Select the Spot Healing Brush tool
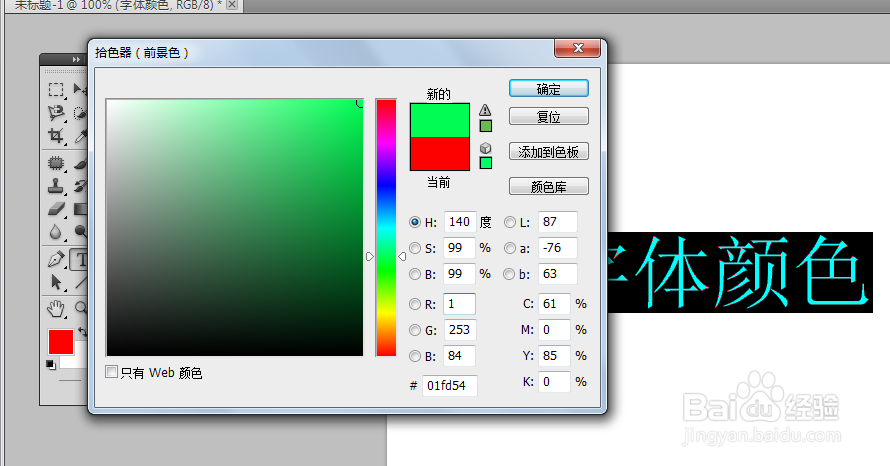Screen dimensions: 890x466 [x=56, y=163]
